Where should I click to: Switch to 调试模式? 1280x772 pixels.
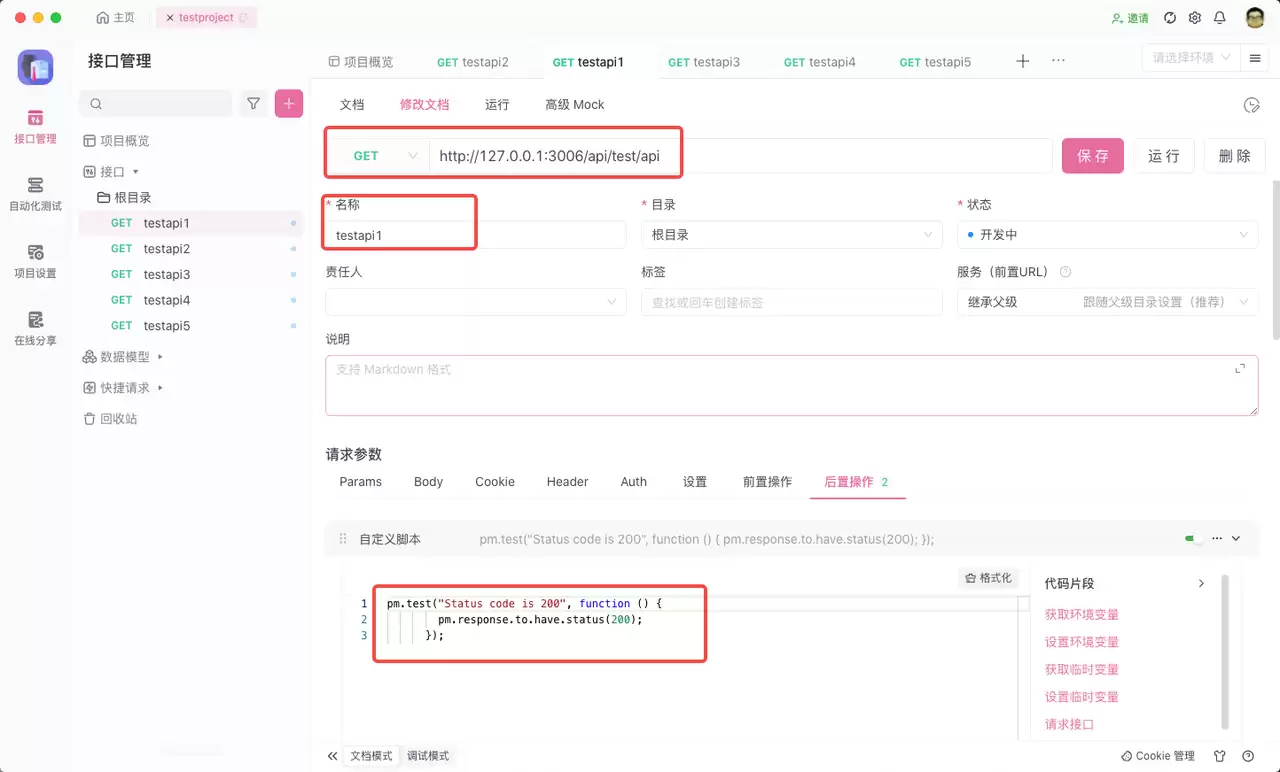[x=428, y=756]
